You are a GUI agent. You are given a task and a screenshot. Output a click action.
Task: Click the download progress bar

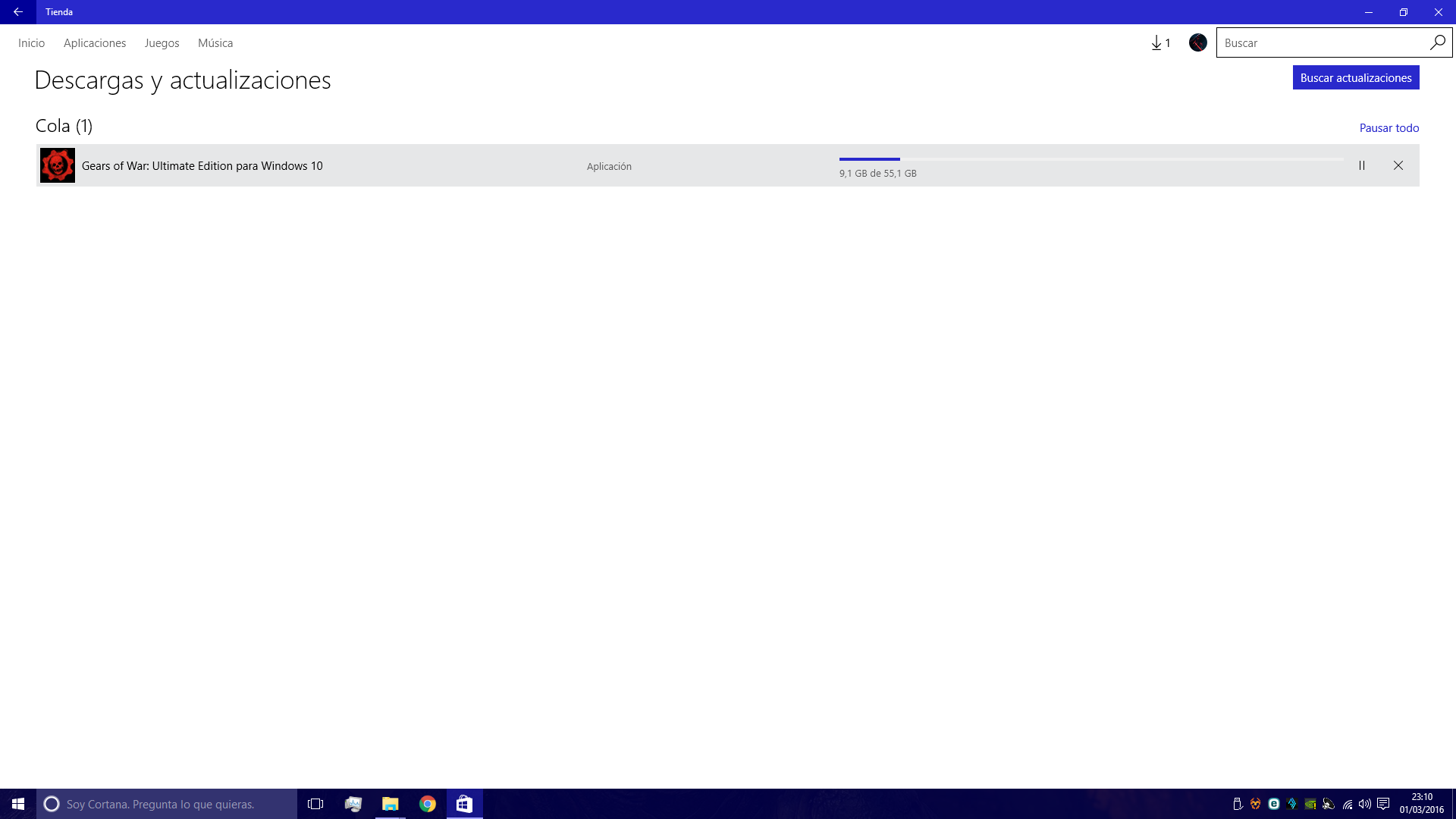tap(1090, 159)
